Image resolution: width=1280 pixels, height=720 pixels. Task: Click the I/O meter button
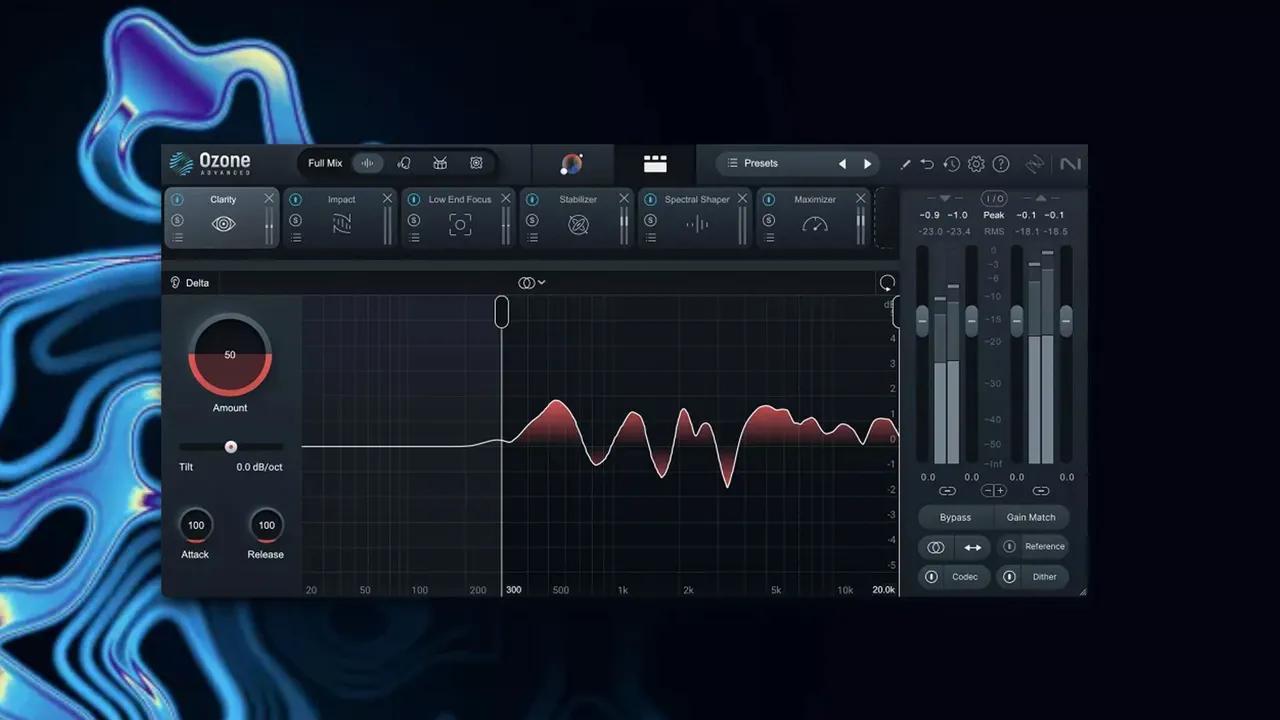[x=994, y=199]
